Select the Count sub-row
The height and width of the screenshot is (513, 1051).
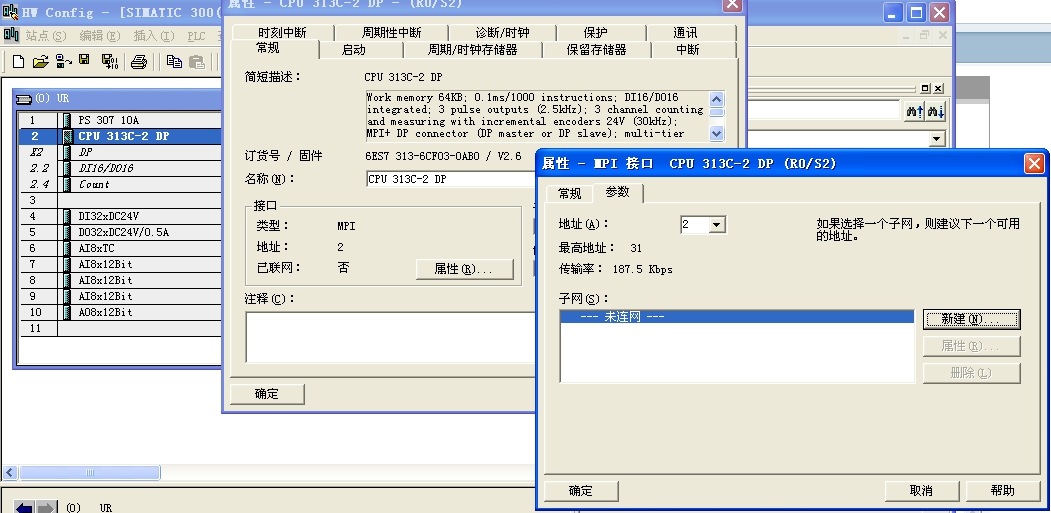pos(121,184)
